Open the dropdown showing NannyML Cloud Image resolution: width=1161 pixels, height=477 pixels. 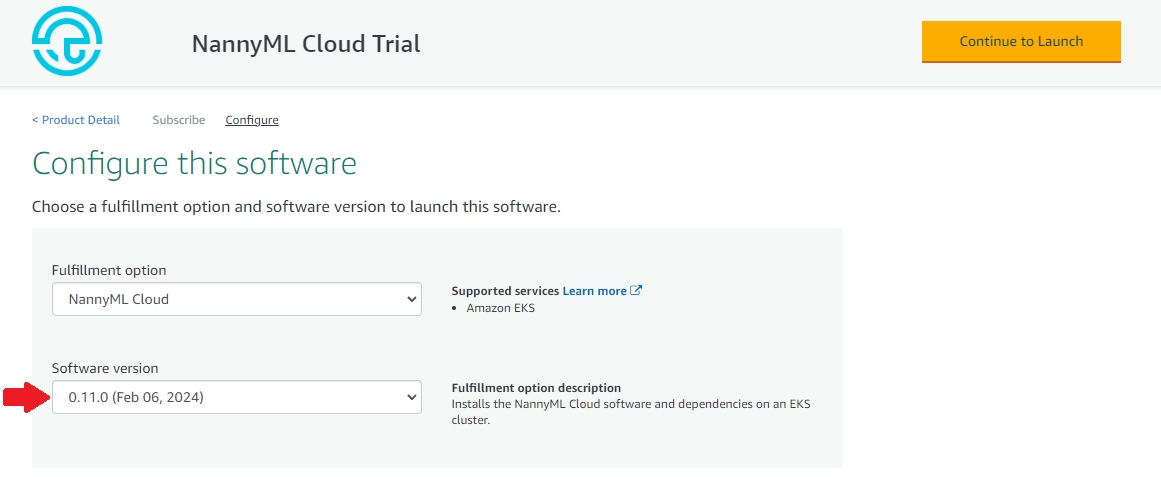tap(236, 299)
